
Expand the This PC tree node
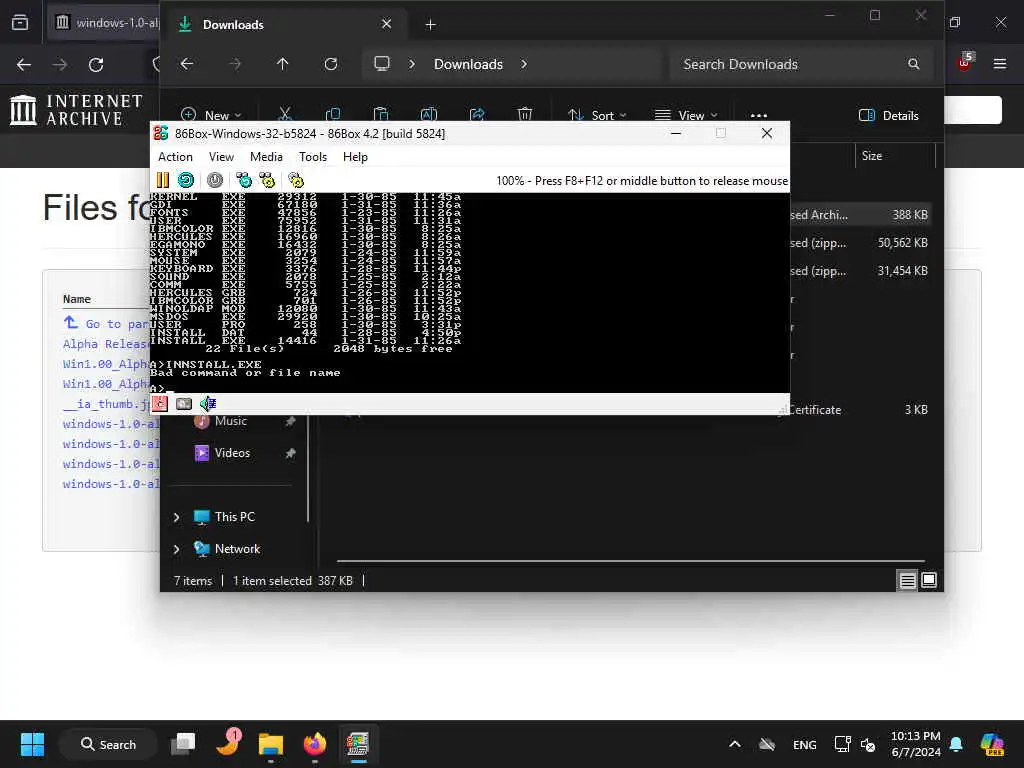point(176,517)
